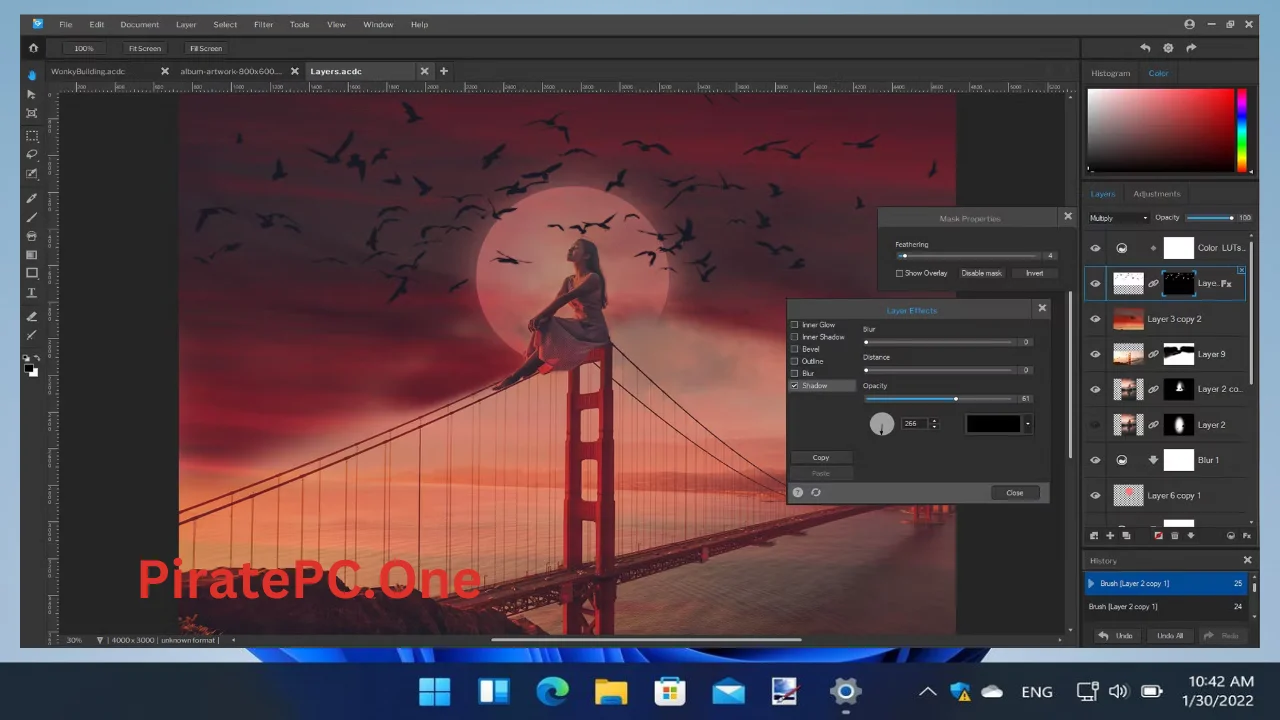
Task: Click Close in Layer Effects dialog
Action: click(1015, 492)
